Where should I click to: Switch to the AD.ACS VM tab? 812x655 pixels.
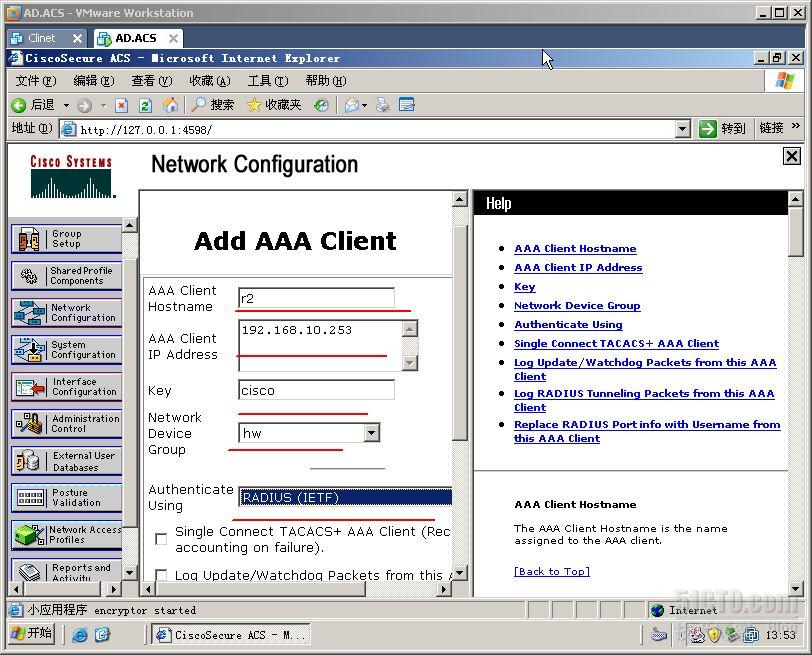(x=138, y=38)
